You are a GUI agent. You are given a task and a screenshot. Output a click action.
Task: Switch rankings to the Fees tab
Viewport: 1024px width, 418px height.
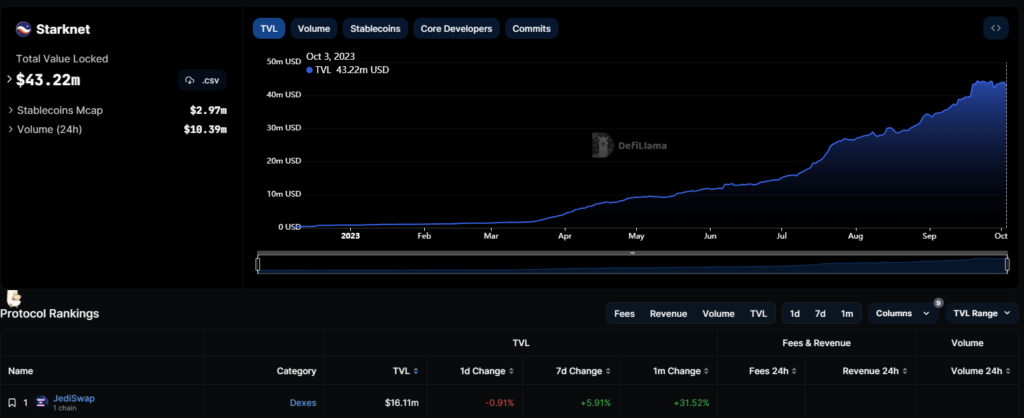click(x=624, y=313)
